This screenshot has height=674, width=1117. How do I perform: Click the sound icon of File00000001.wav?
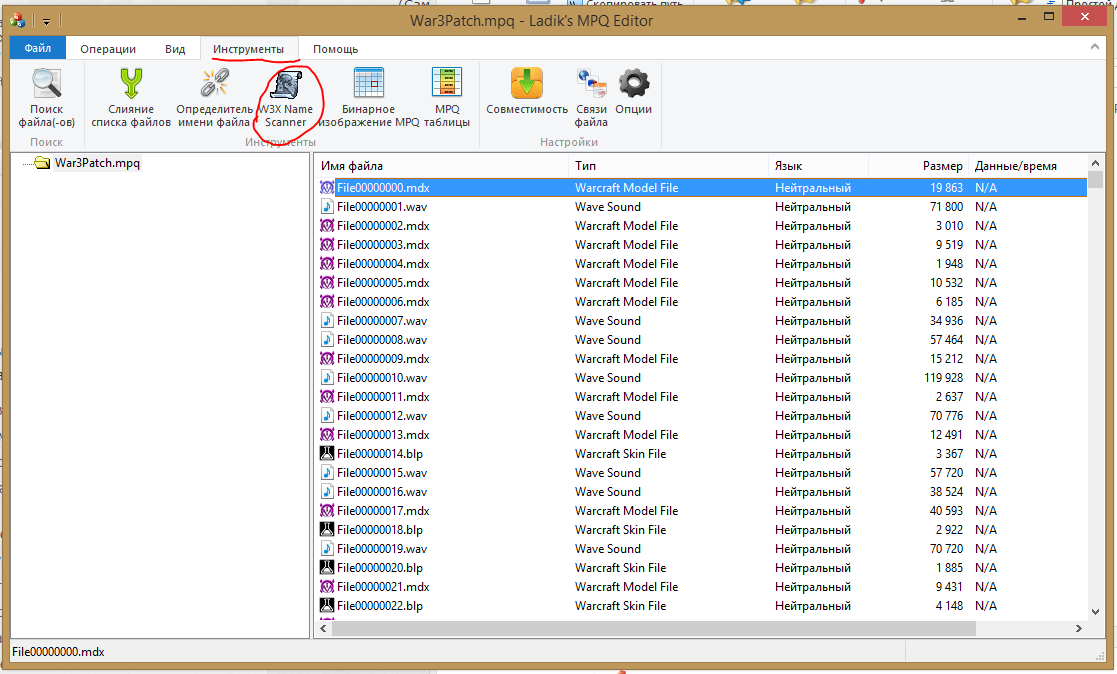[x=327, y=207]
